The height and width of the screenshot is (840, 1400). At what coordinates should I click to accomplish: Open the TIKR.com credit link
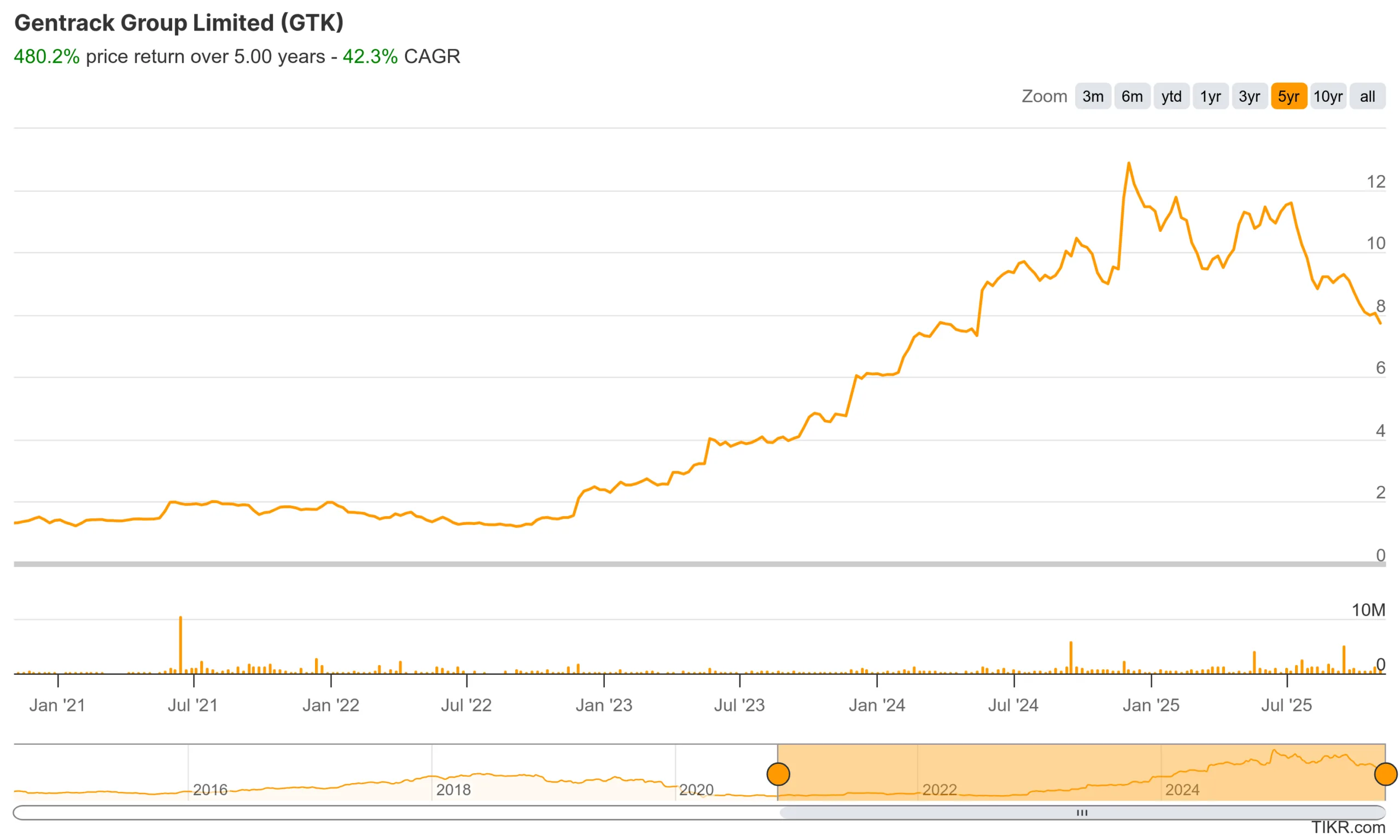coord(1348,827)
